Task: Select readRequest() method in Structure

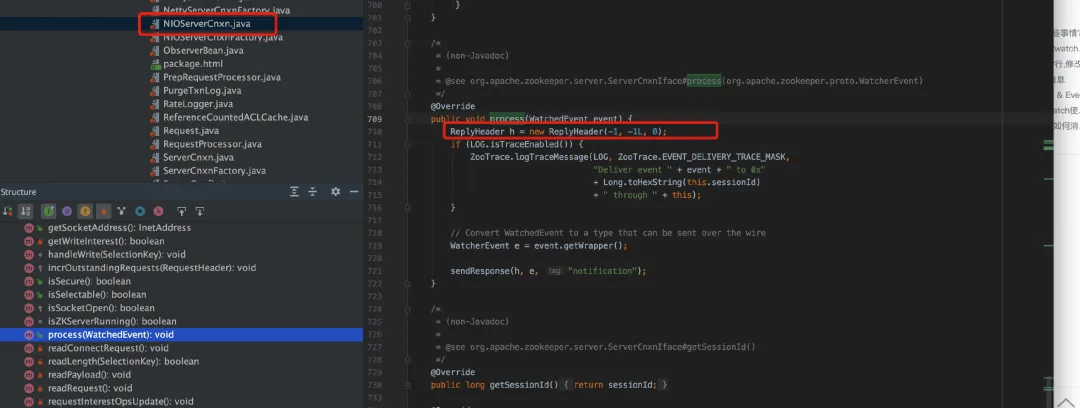Action: 90,388
